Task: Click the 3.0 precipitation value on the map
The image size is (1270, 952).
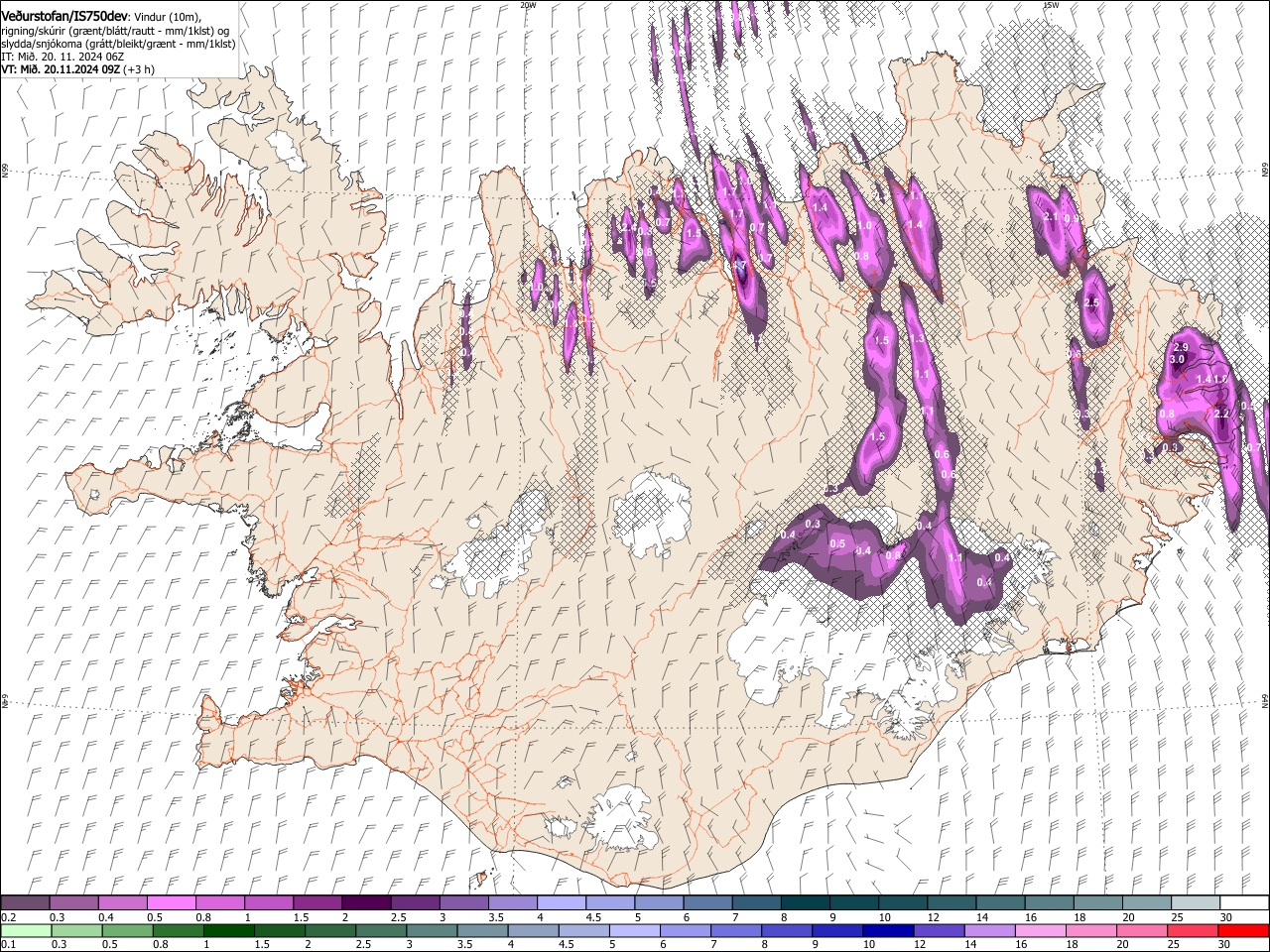Action: tap(1178, 359)
